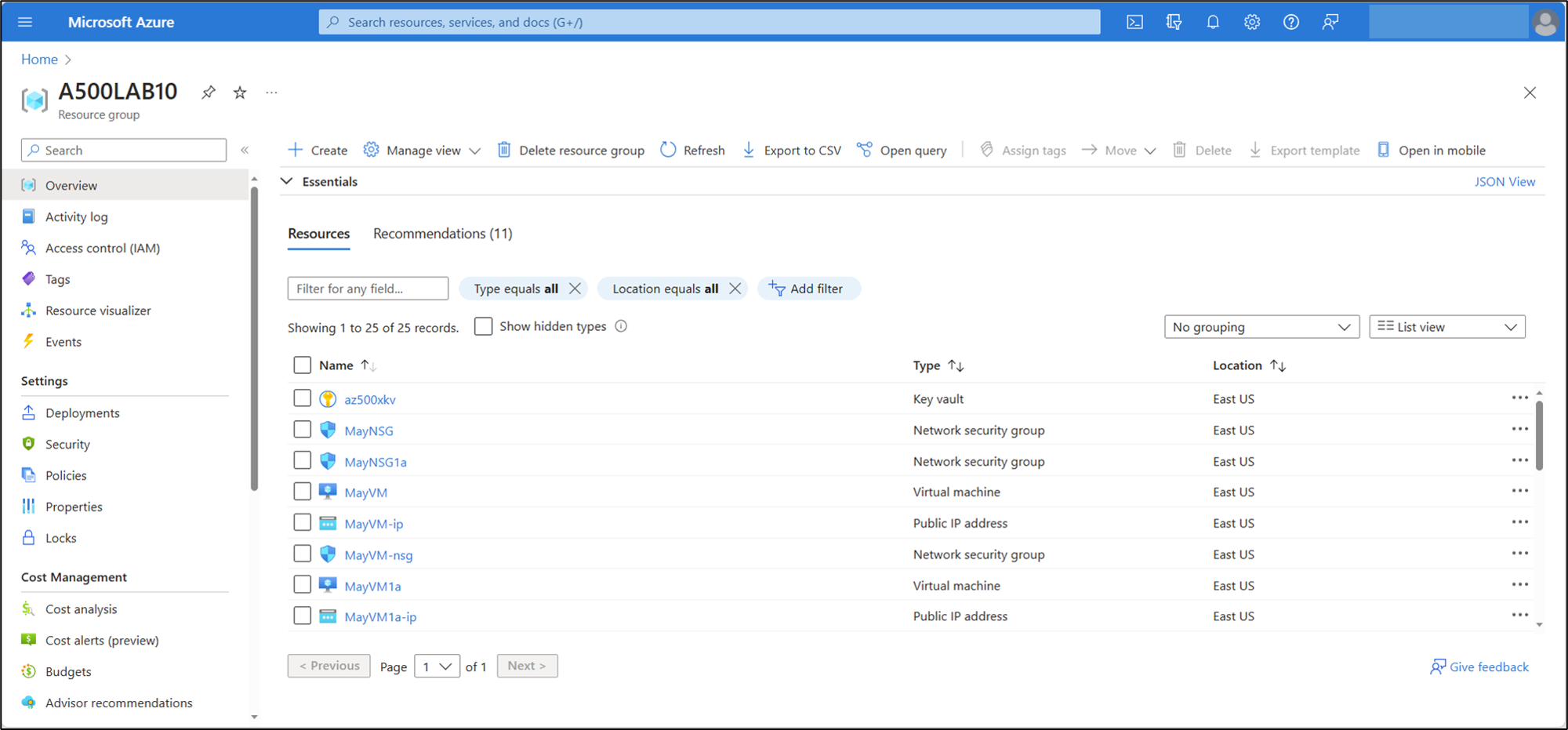Viewport: 1568px width, 730px height.
Task: Click the Add filter button
Action: [x=808, y=289]
